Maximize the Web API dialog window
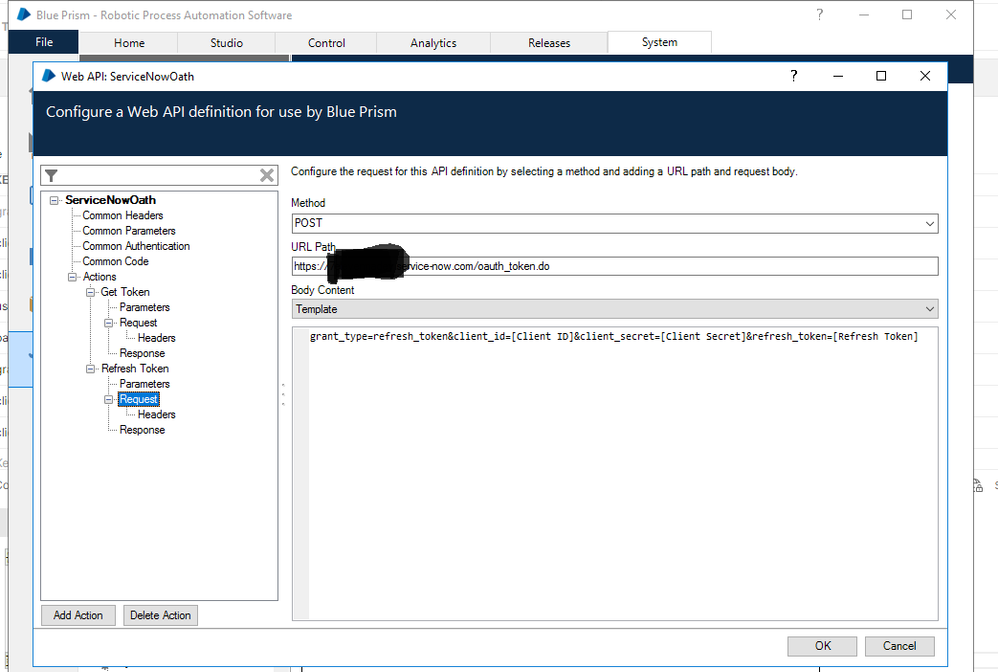998x672 pixels. tap(881, 76)
